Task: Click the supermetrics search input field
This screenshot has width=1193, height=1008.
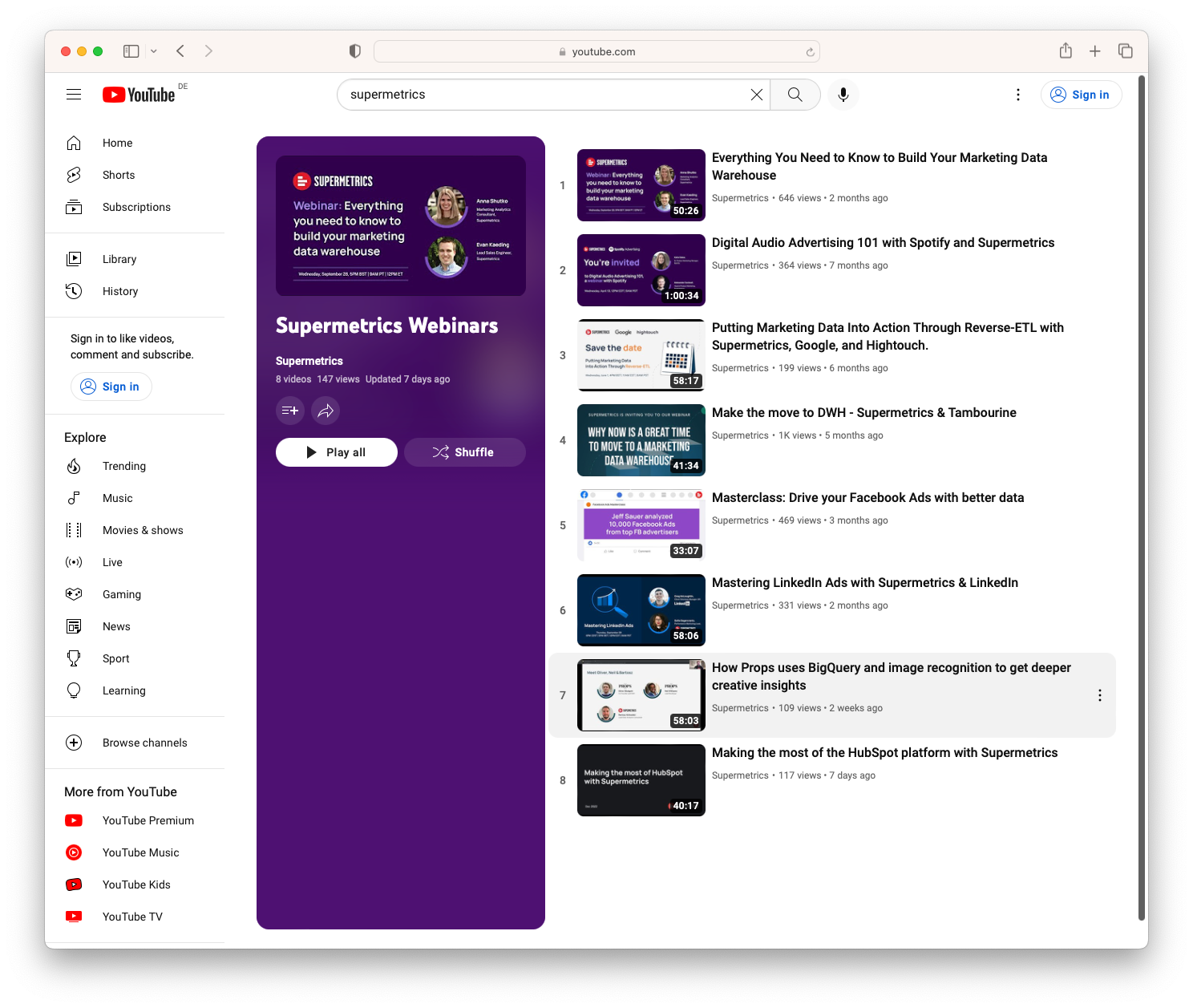Action: point(545,95)
